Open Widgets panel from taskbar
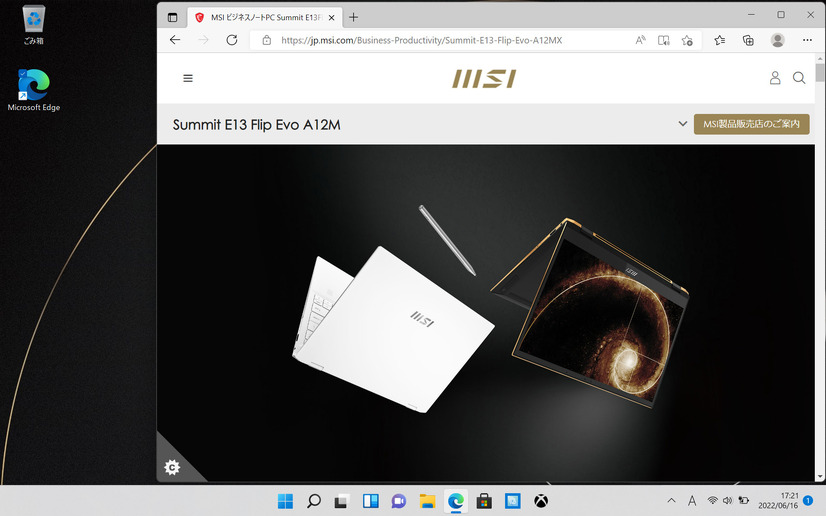Screen dimensions: 826x516 [371, 501]
